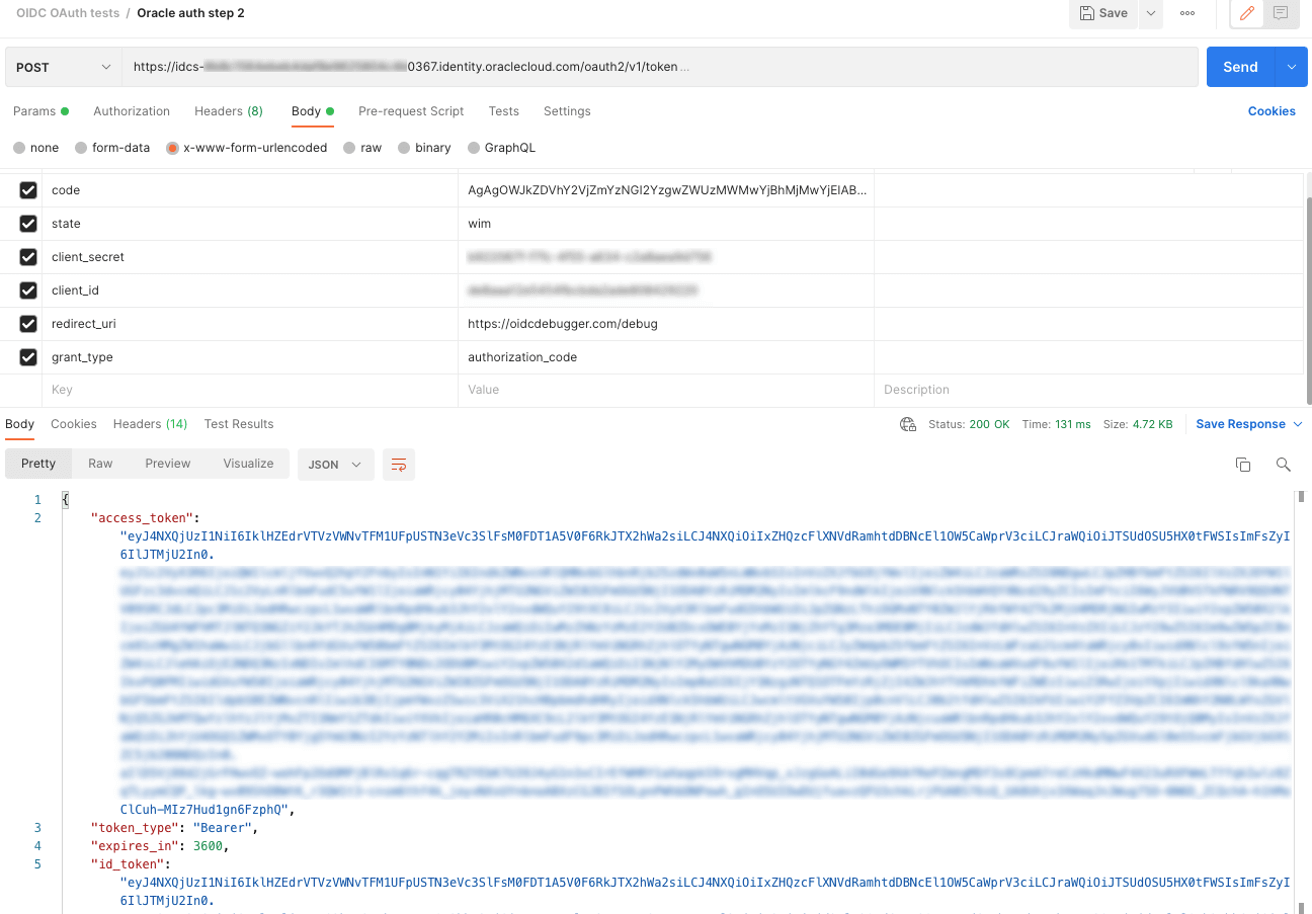Open the POST method dropdown
1312x914 pixels.
(63, 67)
